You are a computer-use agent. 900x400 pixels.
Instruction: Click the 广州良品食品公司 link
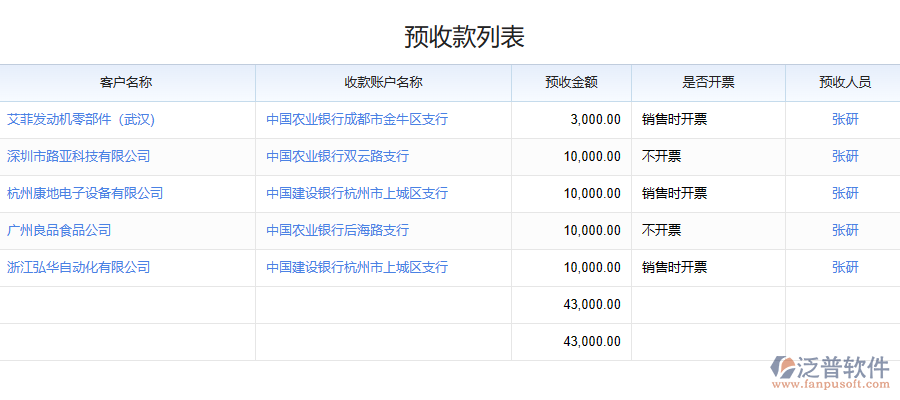[58, 231]
